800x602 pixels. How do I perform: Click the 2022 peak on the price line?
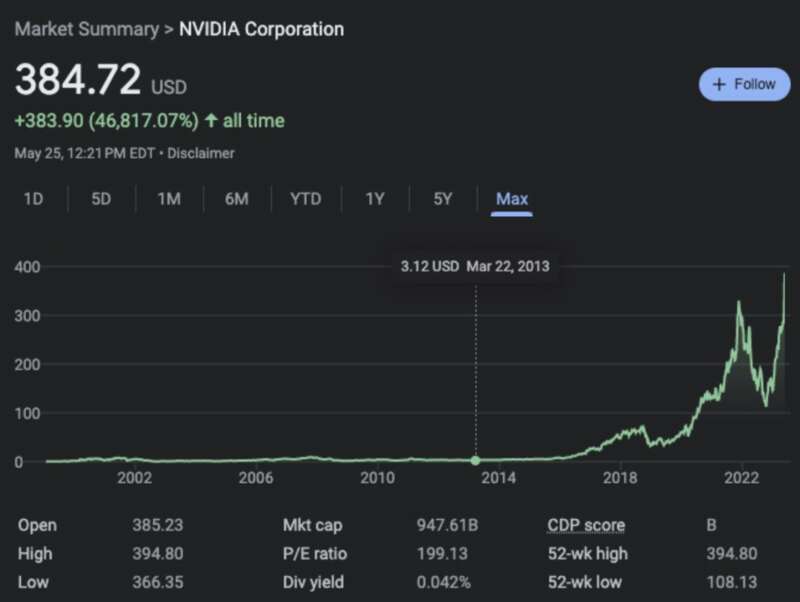click(x=739, y=303)
